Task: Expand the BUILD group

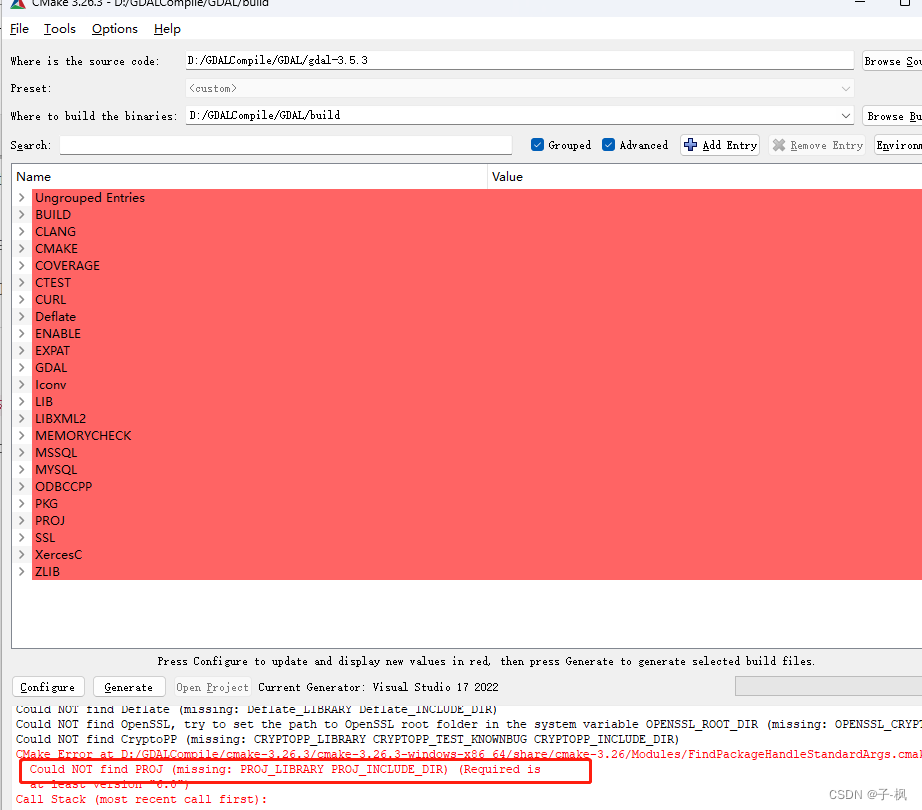Action: coord(22,215)
